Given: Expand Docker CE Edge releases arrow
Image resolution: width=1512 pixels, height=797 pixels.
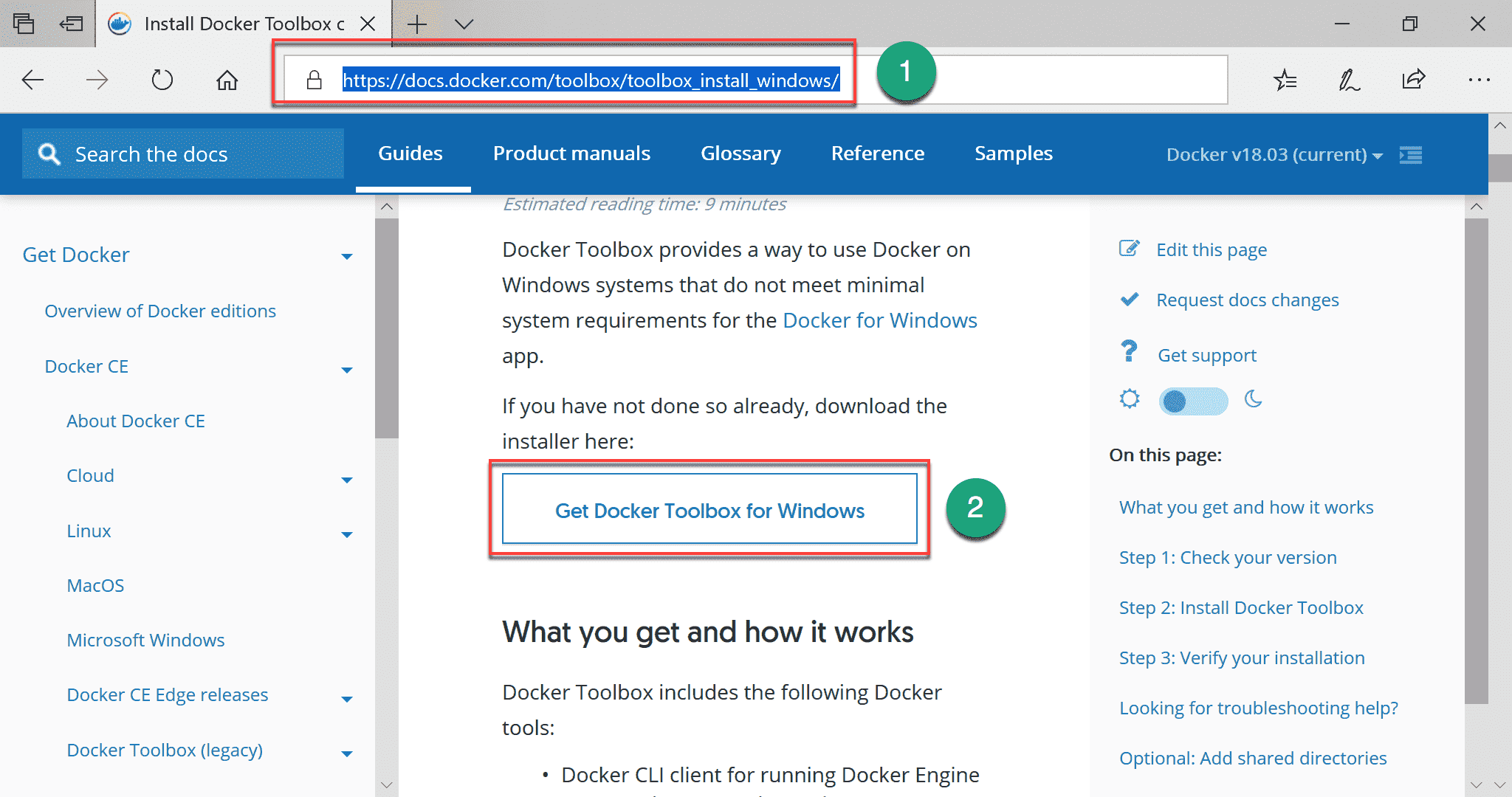Looking at the screenshot, I should click(346, 699).
